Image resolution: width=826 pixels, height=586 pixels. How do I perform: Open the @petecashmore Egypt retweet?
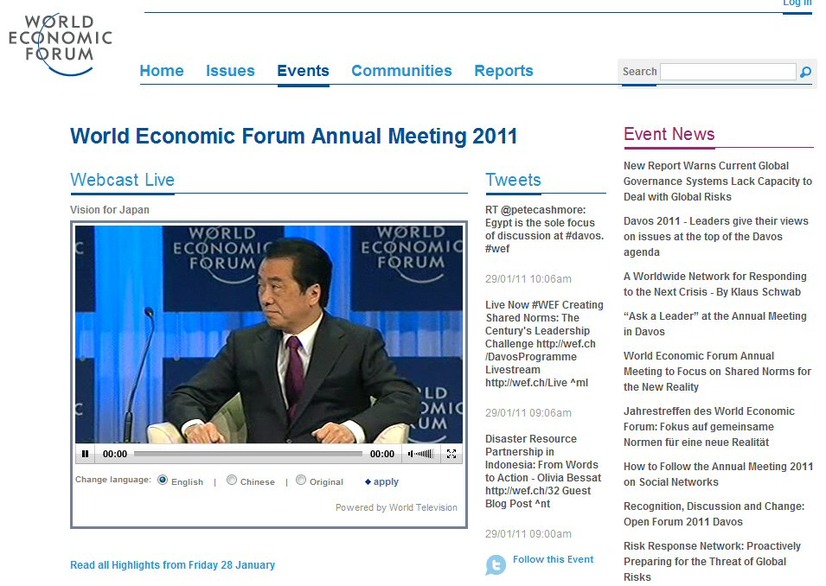[x=544, y=229]
